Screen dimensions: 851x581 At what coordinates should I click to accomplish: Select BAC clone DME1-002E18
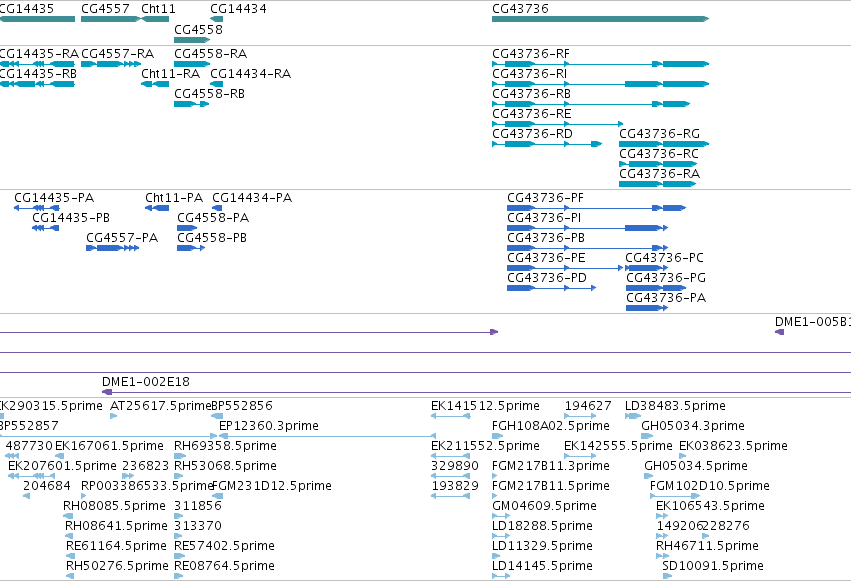(x=477, y=392)
